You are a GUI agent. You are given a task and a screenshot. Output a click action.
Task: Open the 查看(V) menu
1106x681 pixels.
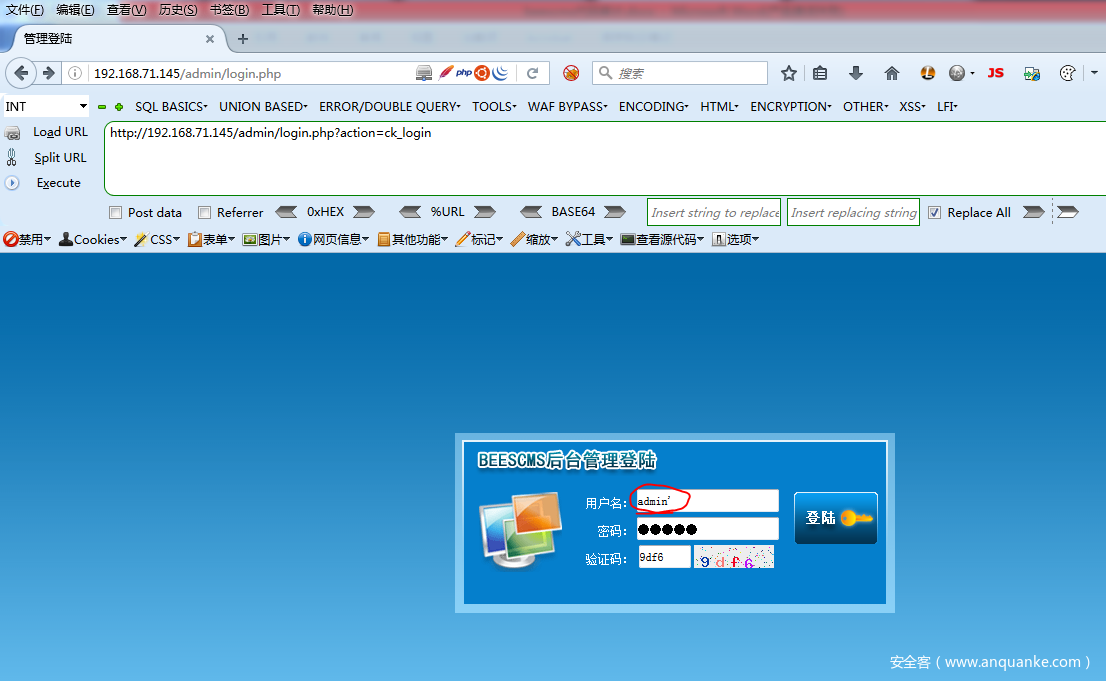[126, 10]
